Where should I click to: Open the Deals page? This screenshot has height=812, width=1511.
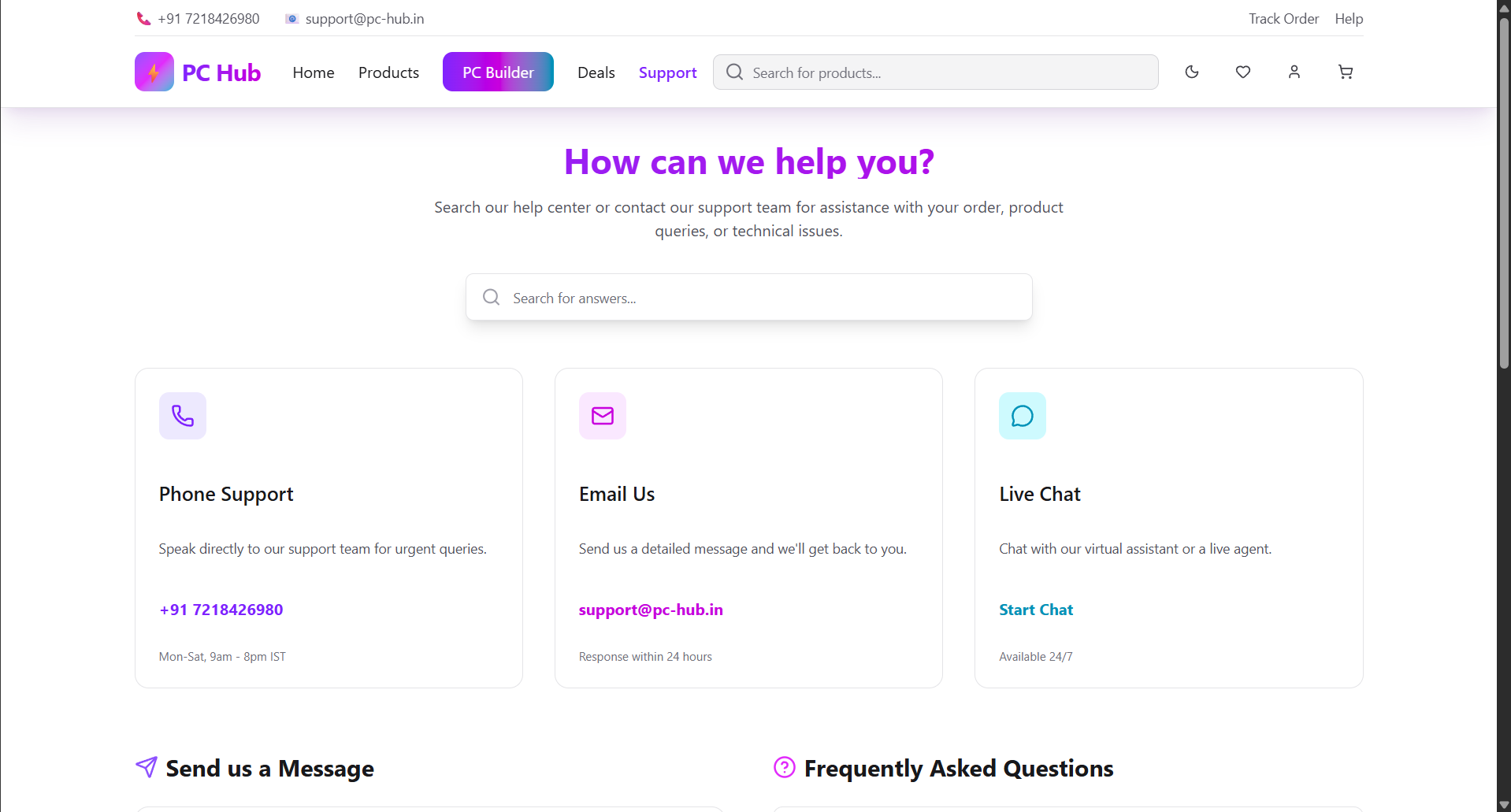click(596, 72)
